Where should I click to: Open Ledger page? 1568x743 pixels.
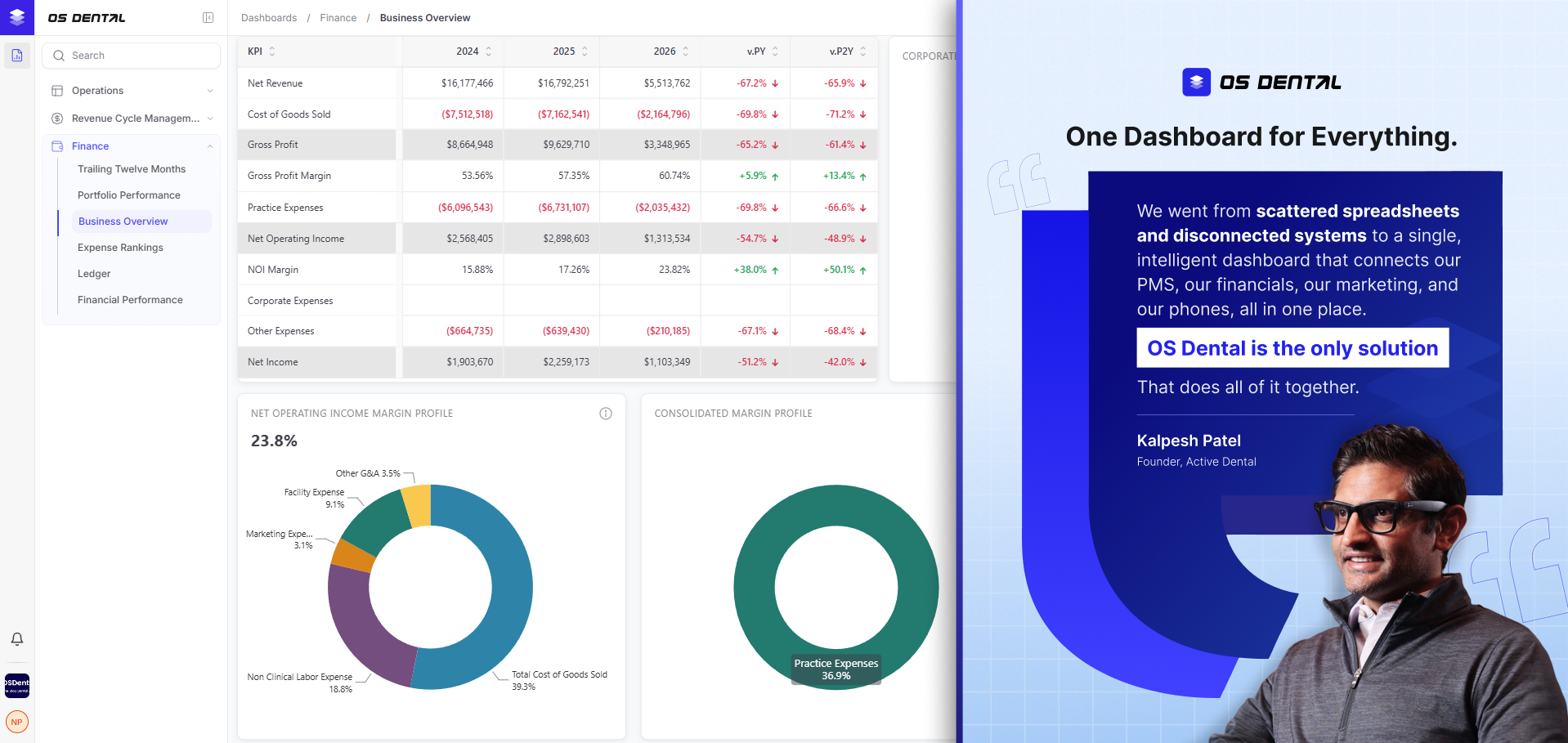94,274
